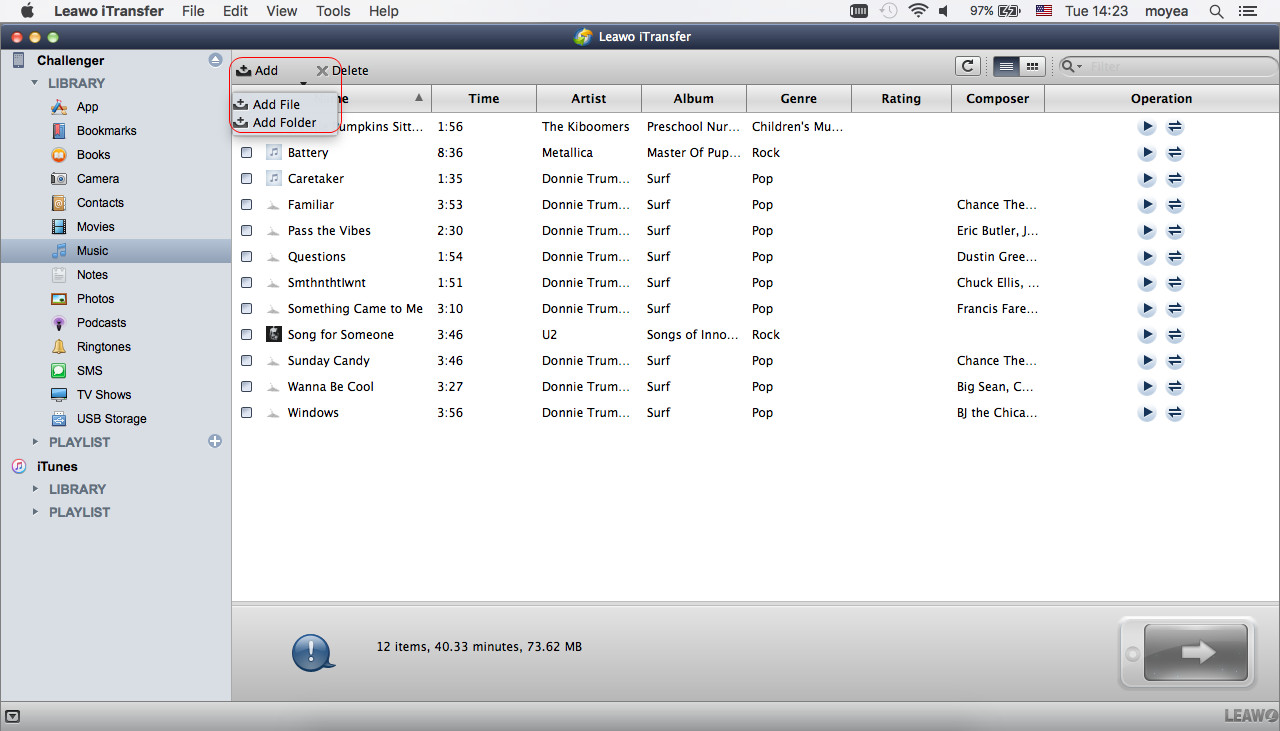Sort the list by Artist column

tap(588, 99)
